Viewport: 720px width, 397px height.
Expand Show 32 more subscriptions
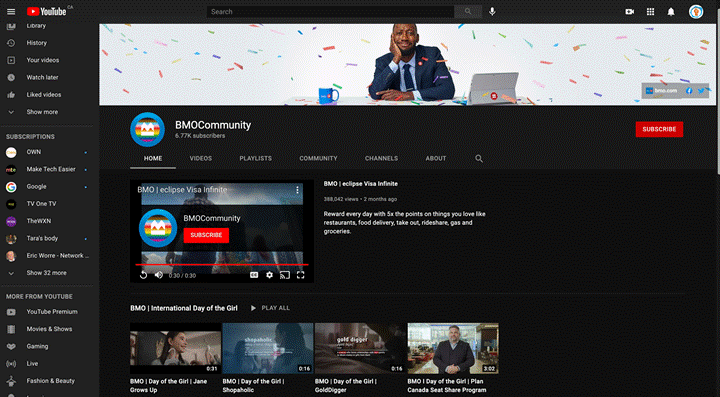coord(46,273)
